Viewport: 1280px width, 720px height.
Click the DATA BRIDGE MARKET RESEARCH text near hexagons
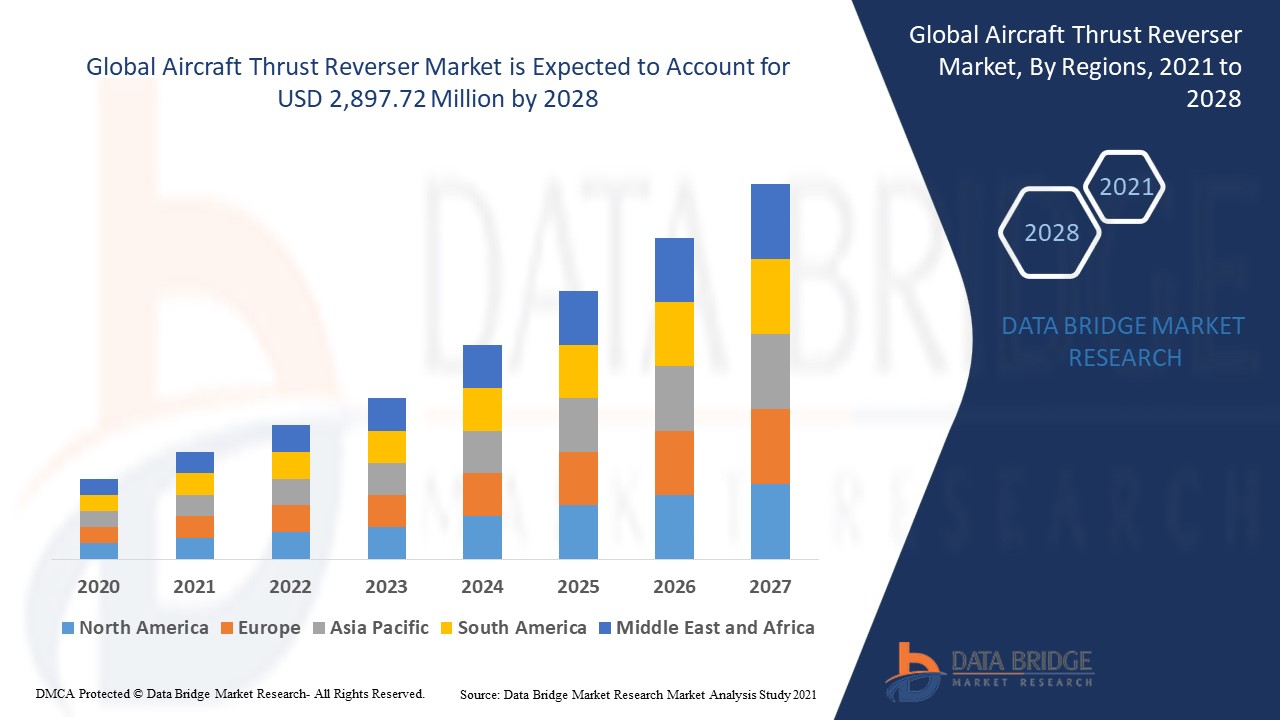pyautogui.click(x=1125, y=341)
